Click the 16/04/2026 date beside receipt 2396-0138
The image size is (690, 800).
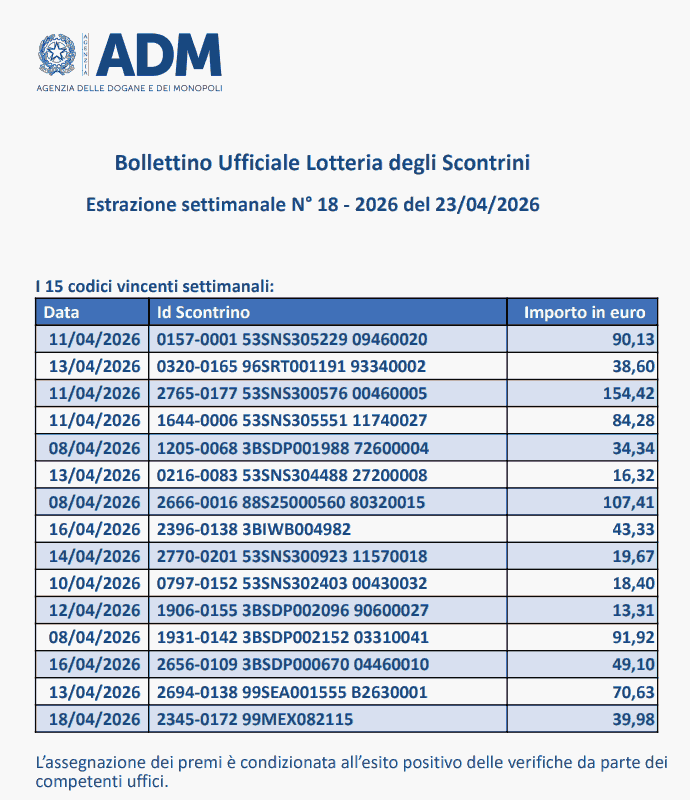click(x=94, y=528)
